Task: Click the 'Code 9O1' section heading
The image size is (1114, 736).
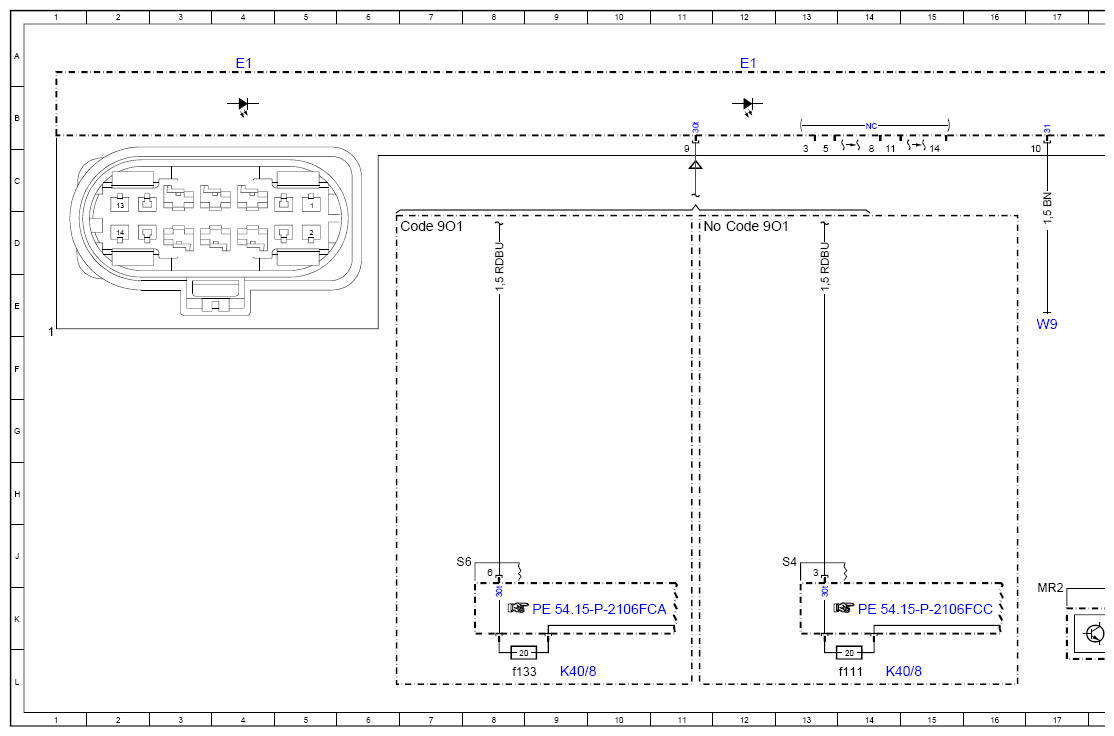Action: [x=431, y=226]
